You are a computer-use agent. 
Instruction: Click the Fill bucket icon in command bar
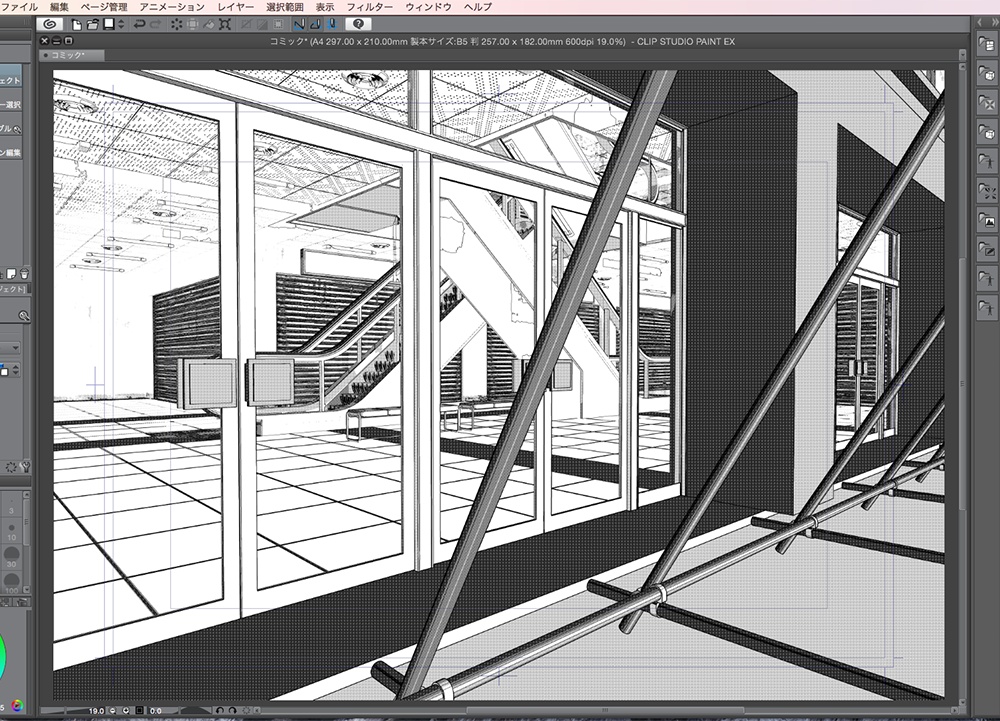(209, 24)
